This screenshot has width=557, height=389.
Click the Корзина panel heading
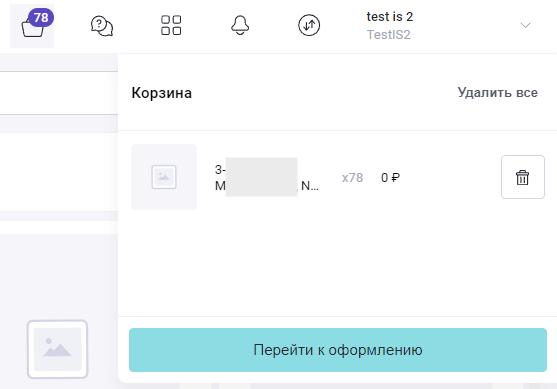(x=162, y=93)
